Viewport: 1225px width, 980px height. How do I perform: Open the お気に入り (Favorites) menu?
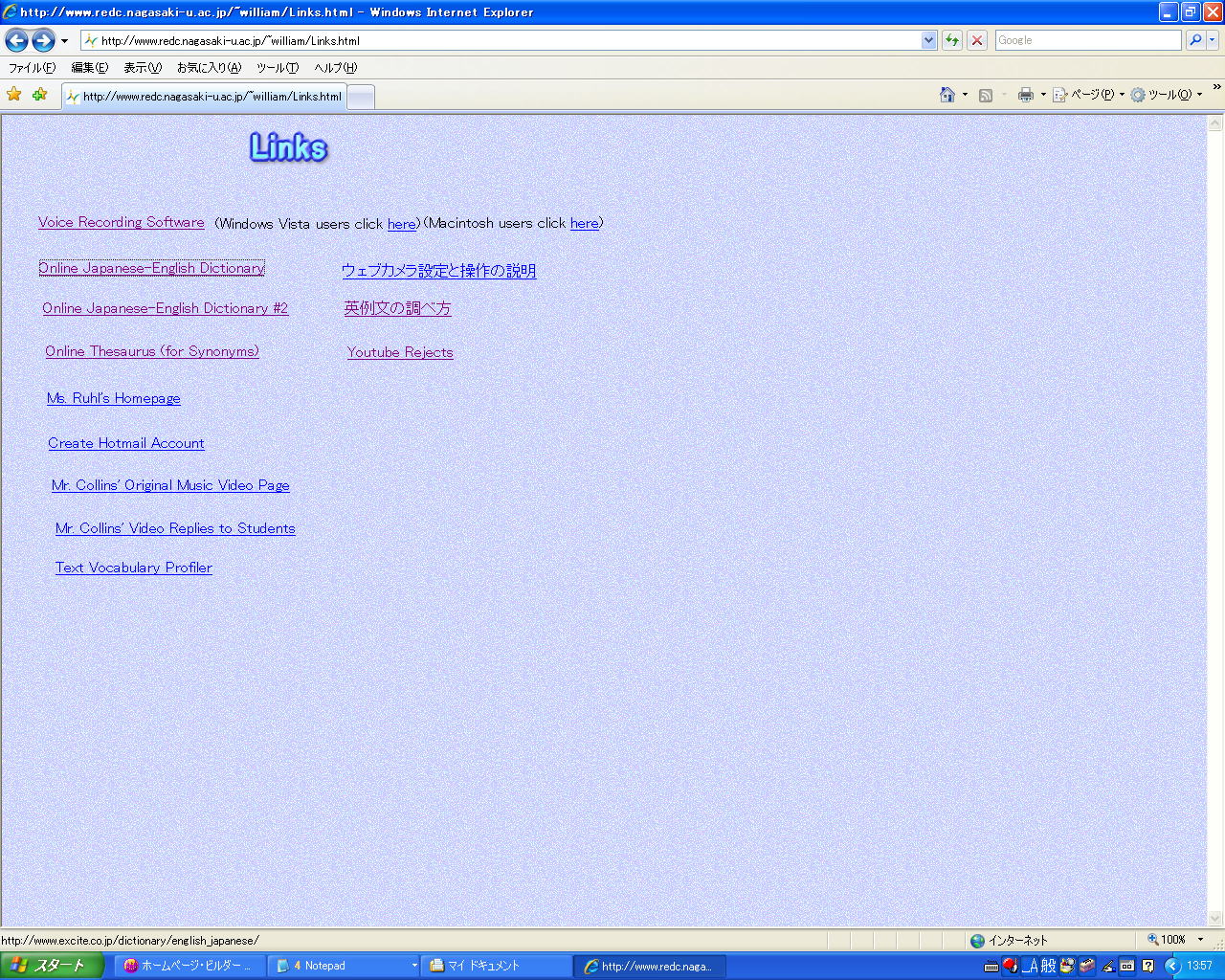[x=209, y=68]
